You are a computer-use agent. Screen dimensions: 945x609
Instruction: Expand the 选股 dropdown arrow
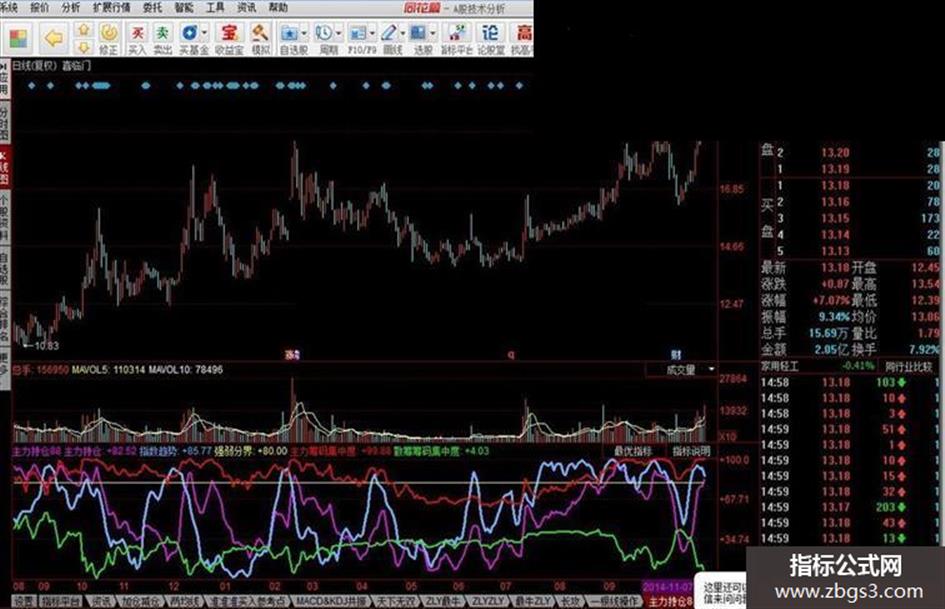point(432,33)
